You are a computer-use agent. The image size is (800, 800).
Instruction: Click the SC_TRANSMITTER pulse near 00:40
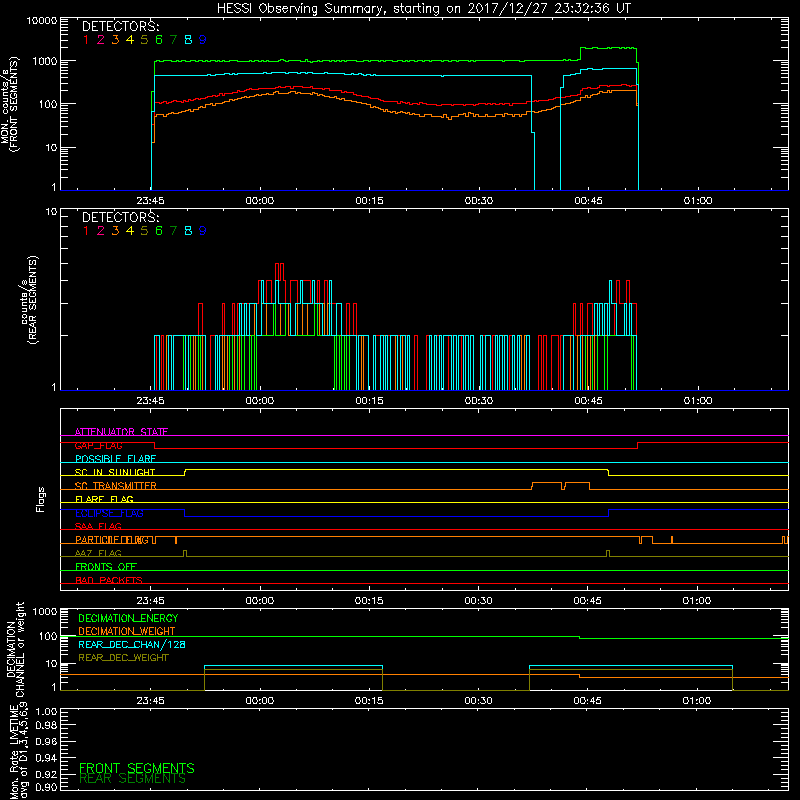coord(546,486)
